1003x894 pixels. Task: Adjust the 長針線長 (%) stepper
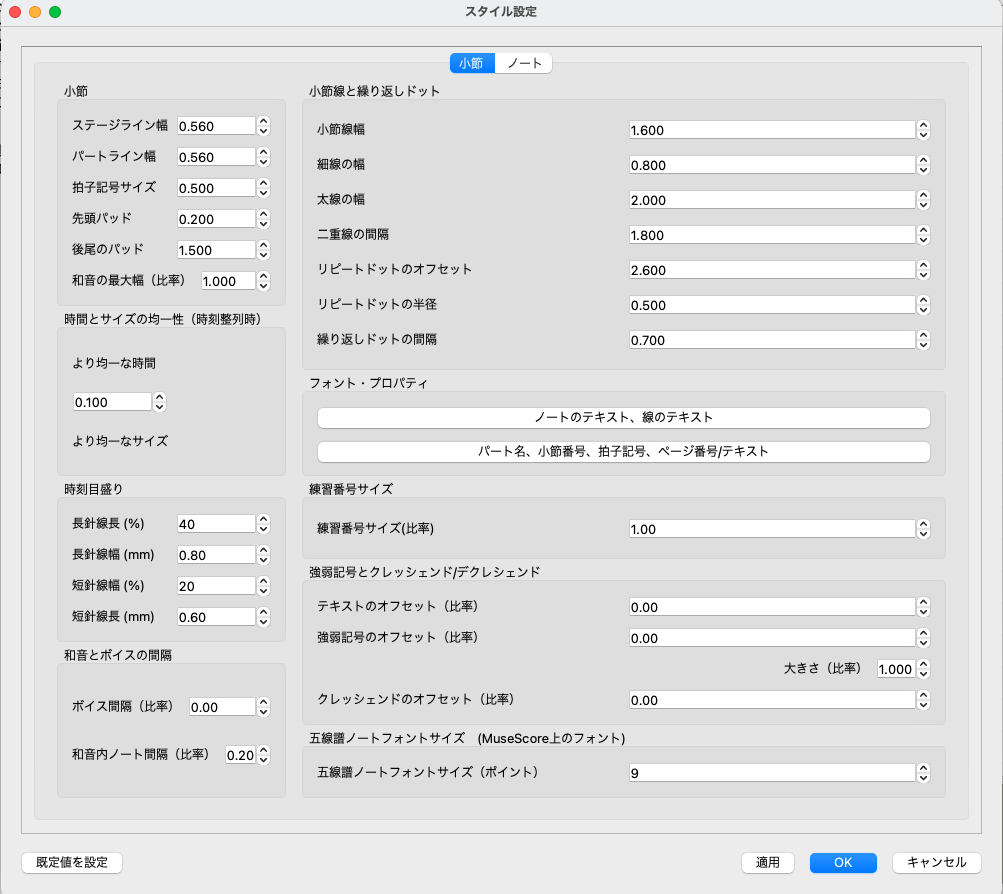tap(264, 524)
